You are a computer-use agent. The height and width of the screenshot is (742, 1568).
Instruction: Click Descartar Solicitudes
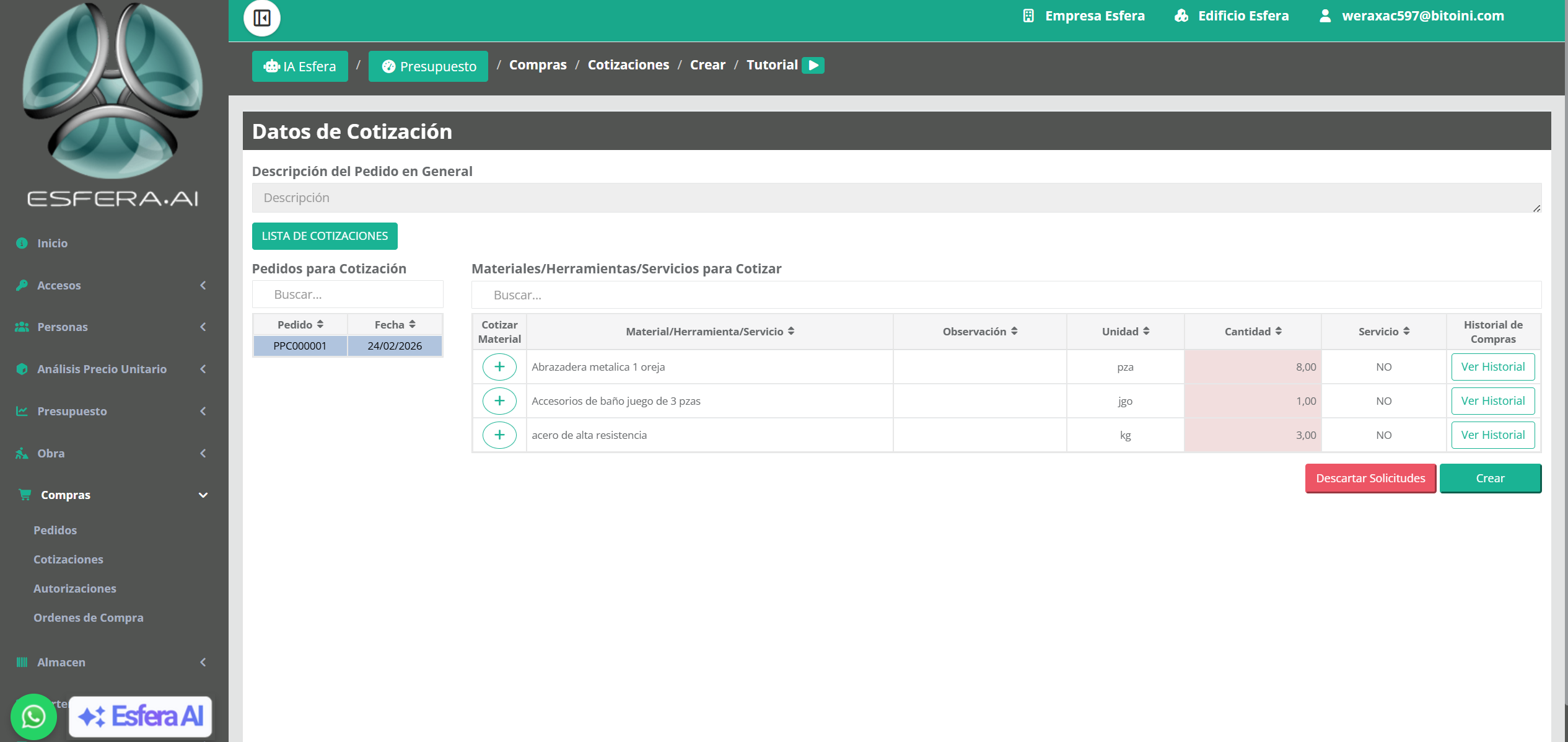click(x=1370, y=479)
